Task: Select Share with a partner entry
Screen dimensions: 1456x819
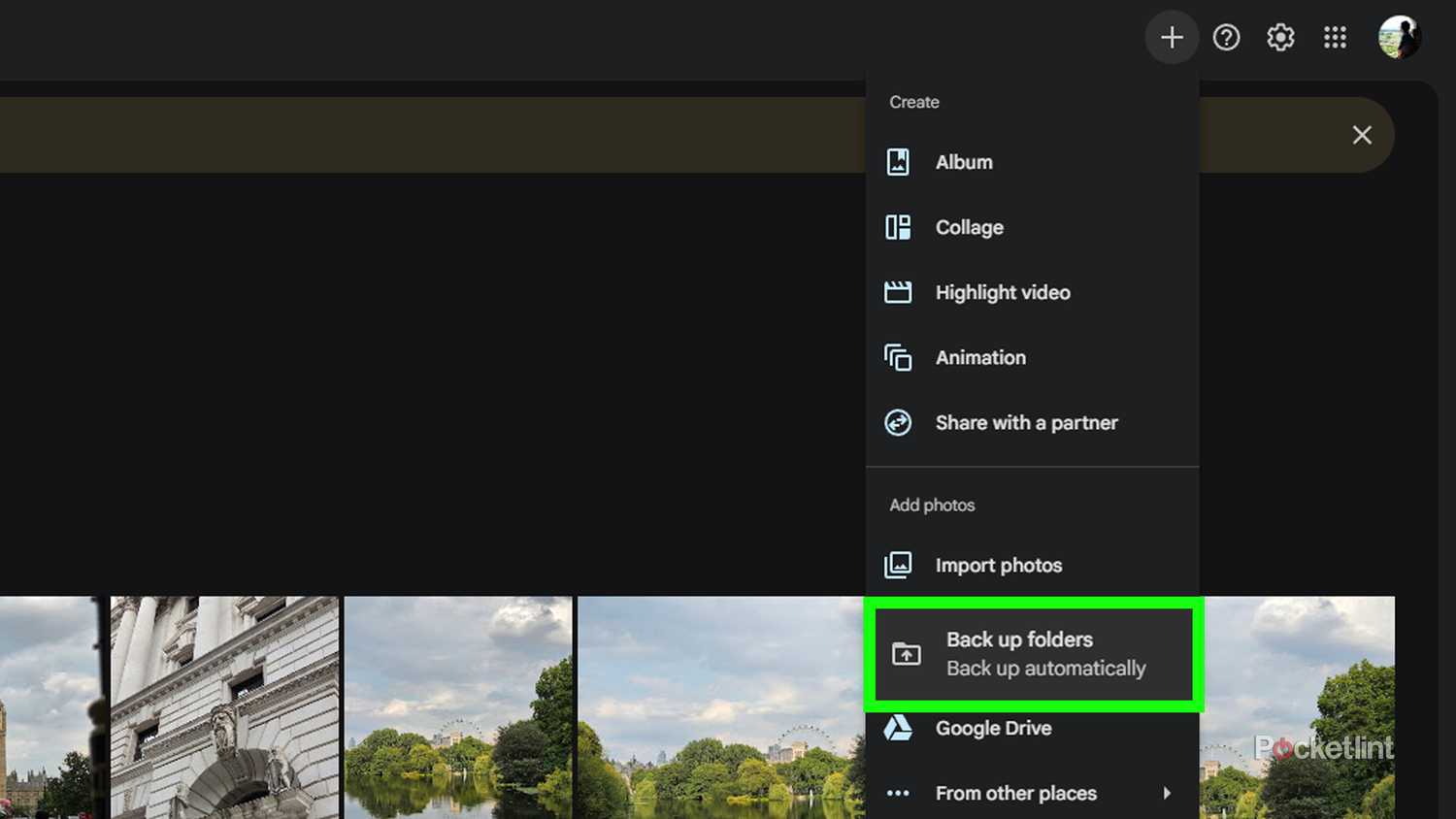Action: (1027, 422)
